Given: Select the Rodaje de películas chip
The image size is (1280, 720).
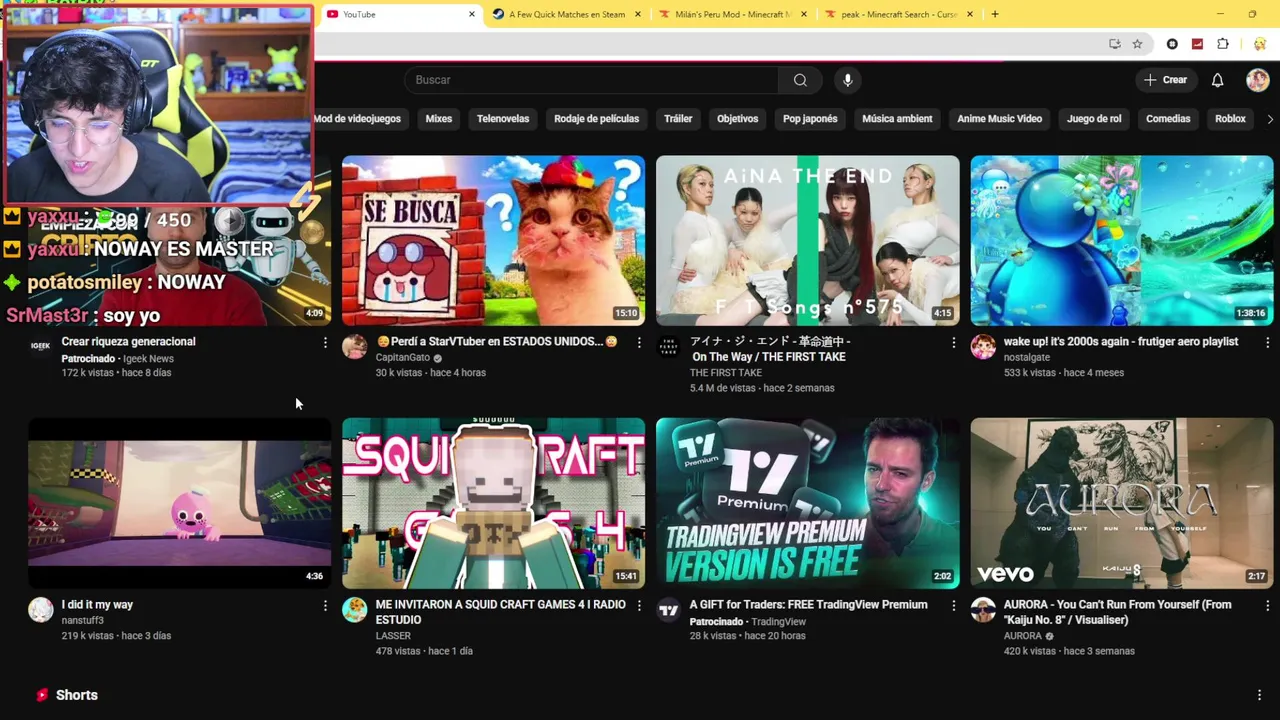Looking at the screenshot, I should click(x=596, y=119).
